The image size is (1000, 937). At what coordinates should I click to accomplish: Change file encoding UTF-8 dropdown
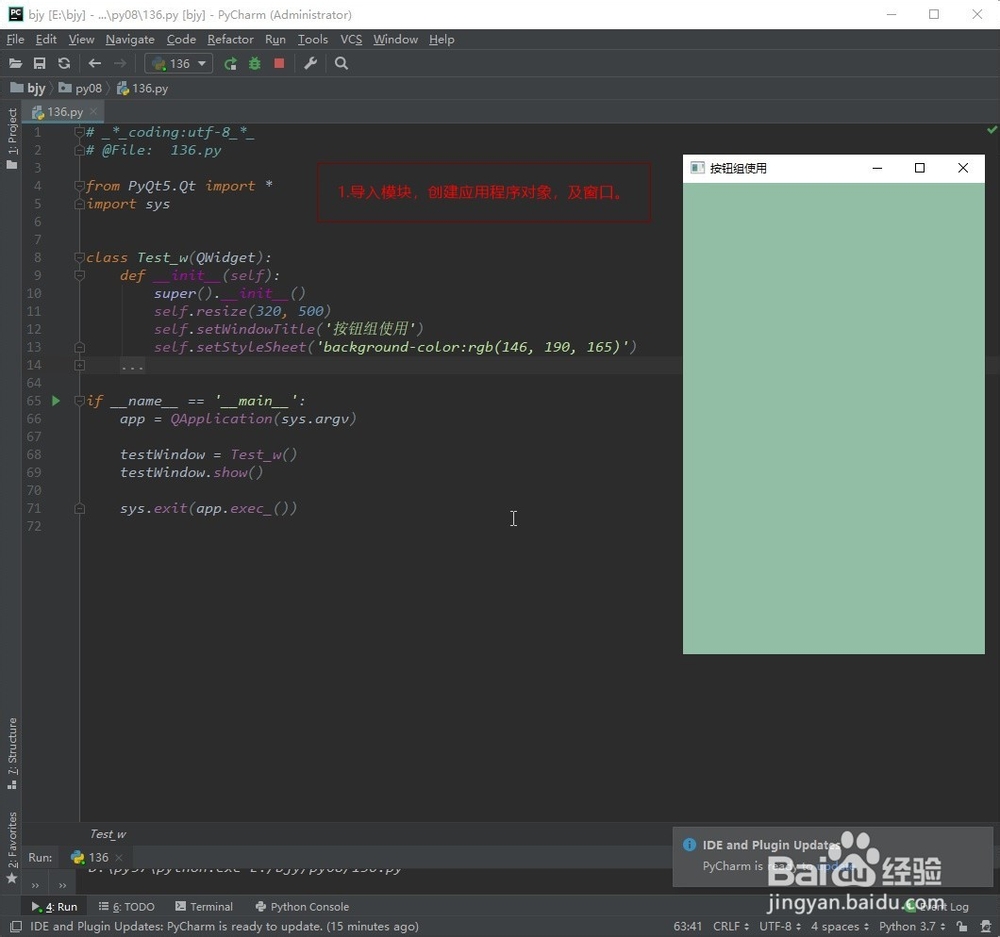click(x=779, y=926)
